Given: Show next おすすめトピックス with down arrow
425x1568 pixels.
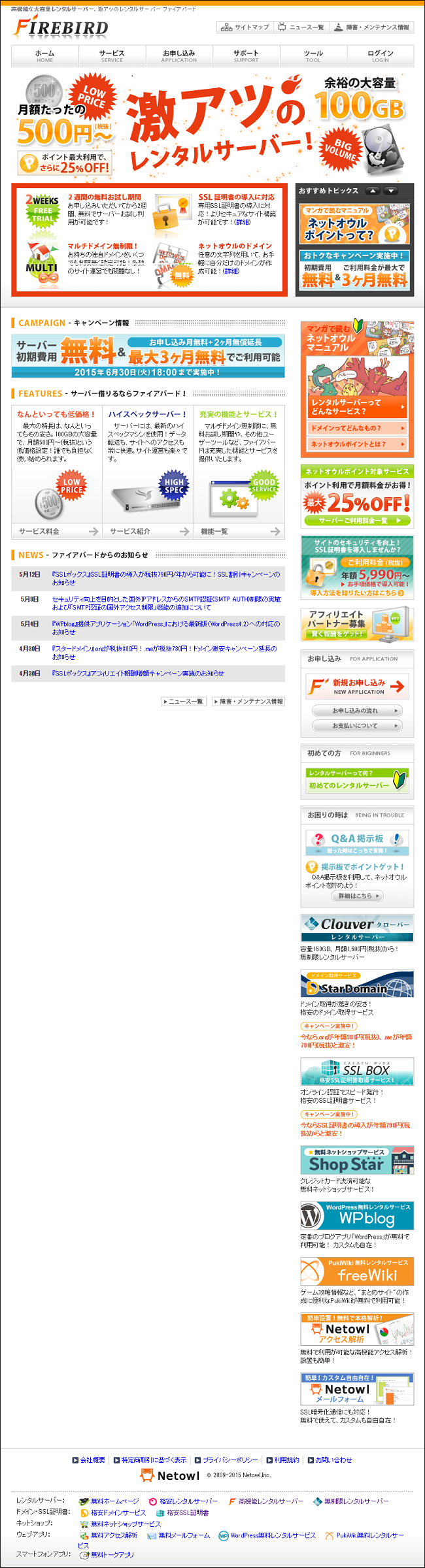Looking at the screenshot, I should click(x=391, y=191).
